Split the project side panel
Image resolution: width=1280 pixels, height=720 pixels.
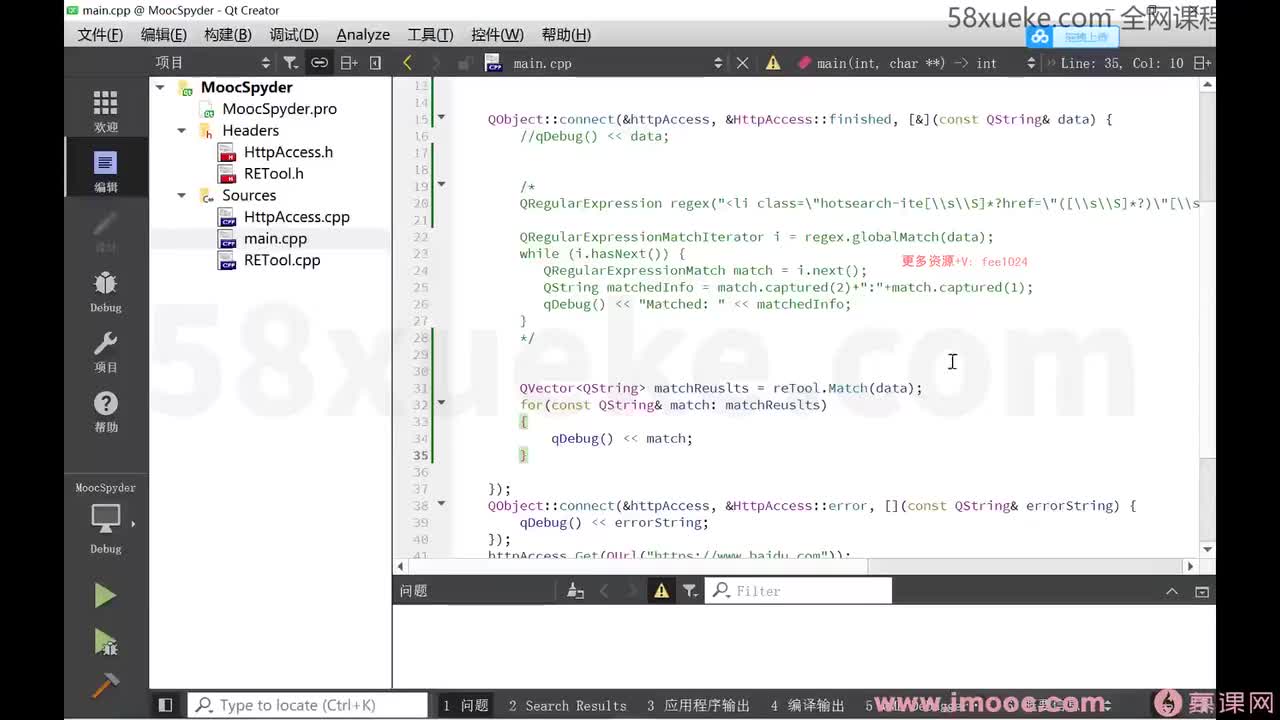click(348, 62)
